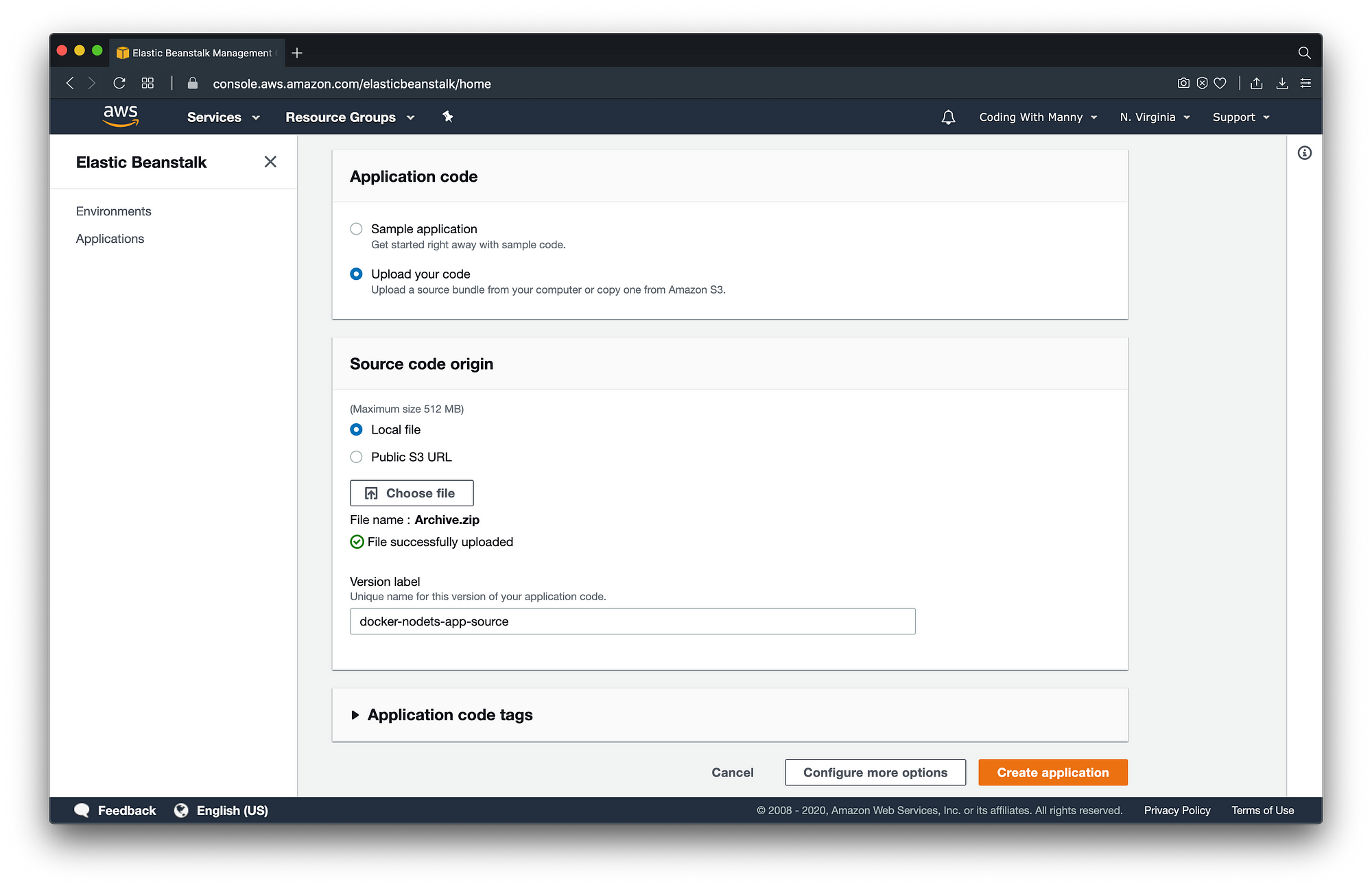
Task: Click the Source code origin heading
Action: point(421,364)
